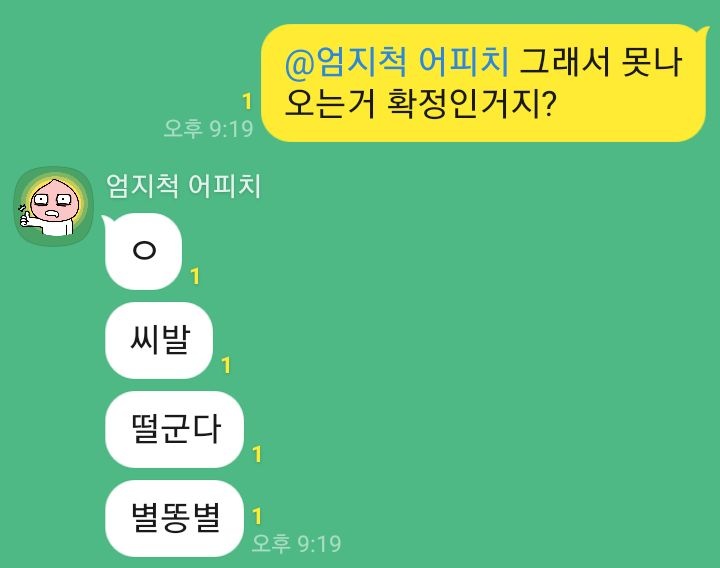Image resolution: width=720 pixels, height=568 pixels.
Task: Select the white bubble containing ㅇ
Action: (x=143, y=251)
